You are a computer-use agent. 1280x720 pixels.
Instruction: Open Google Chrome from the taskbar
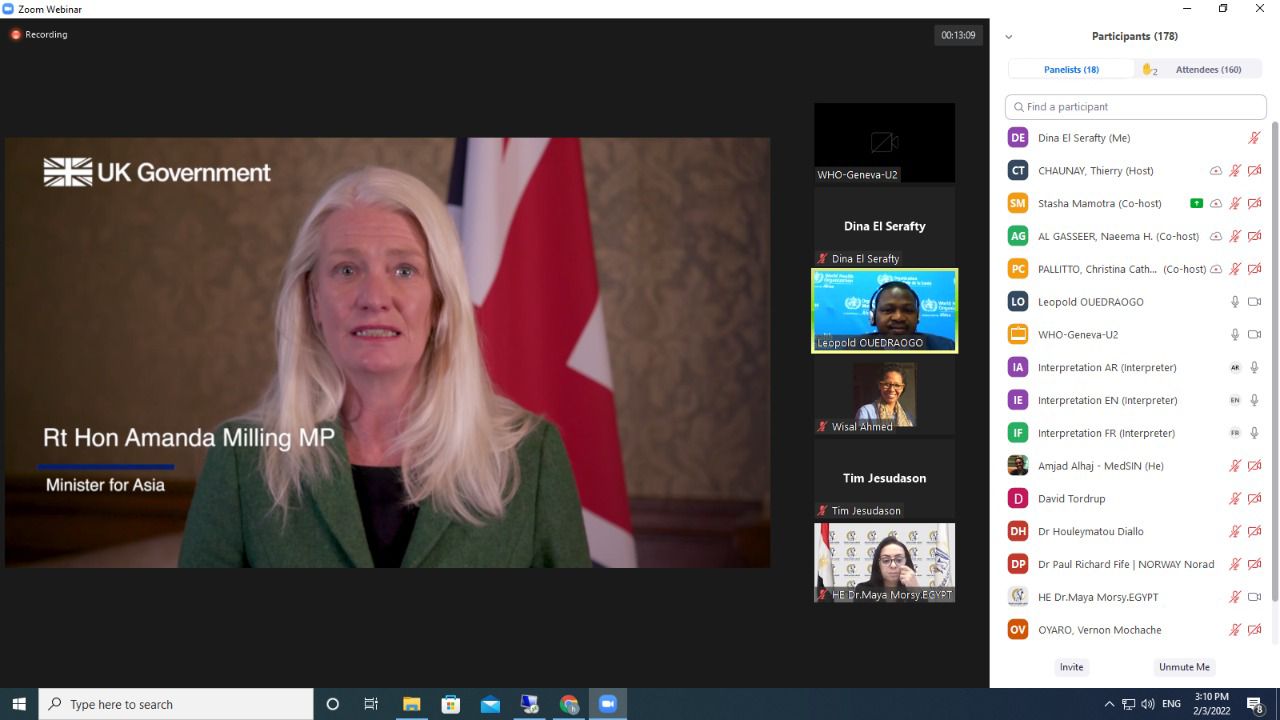tap(568, 704)
